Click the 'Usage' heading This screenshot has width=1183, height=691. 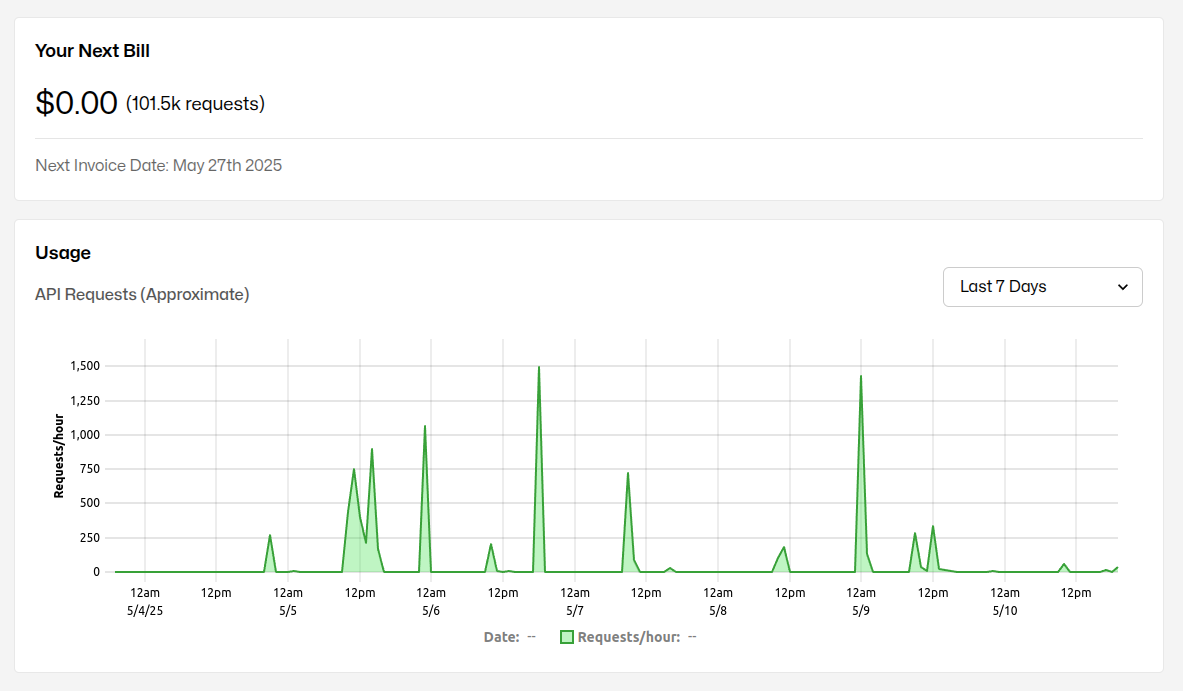63,253
